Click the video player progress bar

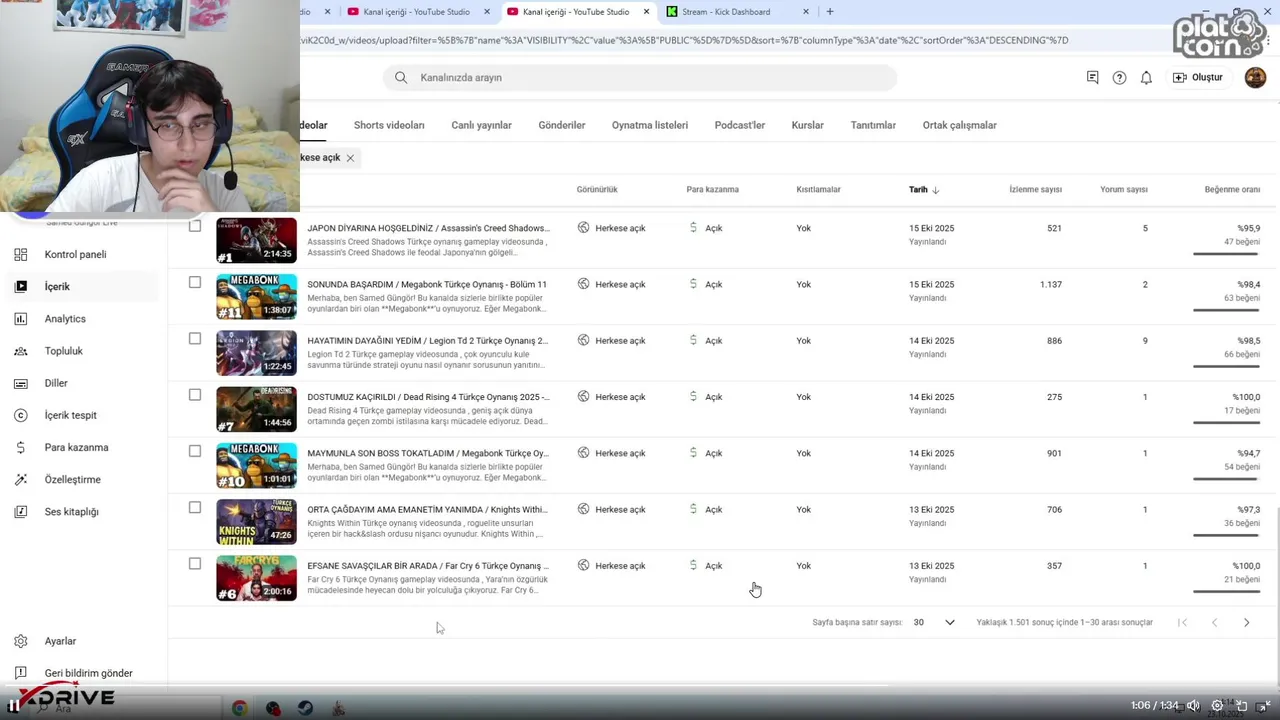coord(640,687)
